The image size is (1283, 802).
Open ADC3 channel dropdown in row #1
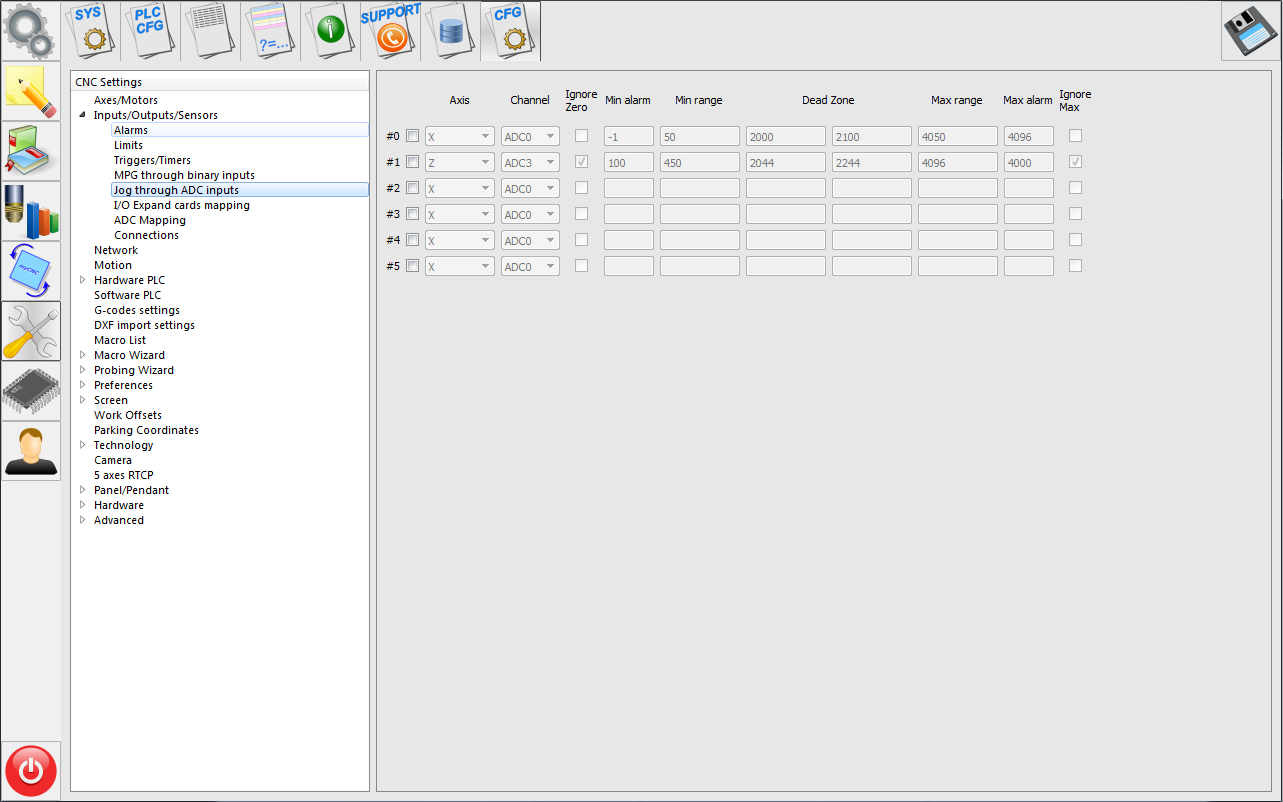[x=530, y=162]
